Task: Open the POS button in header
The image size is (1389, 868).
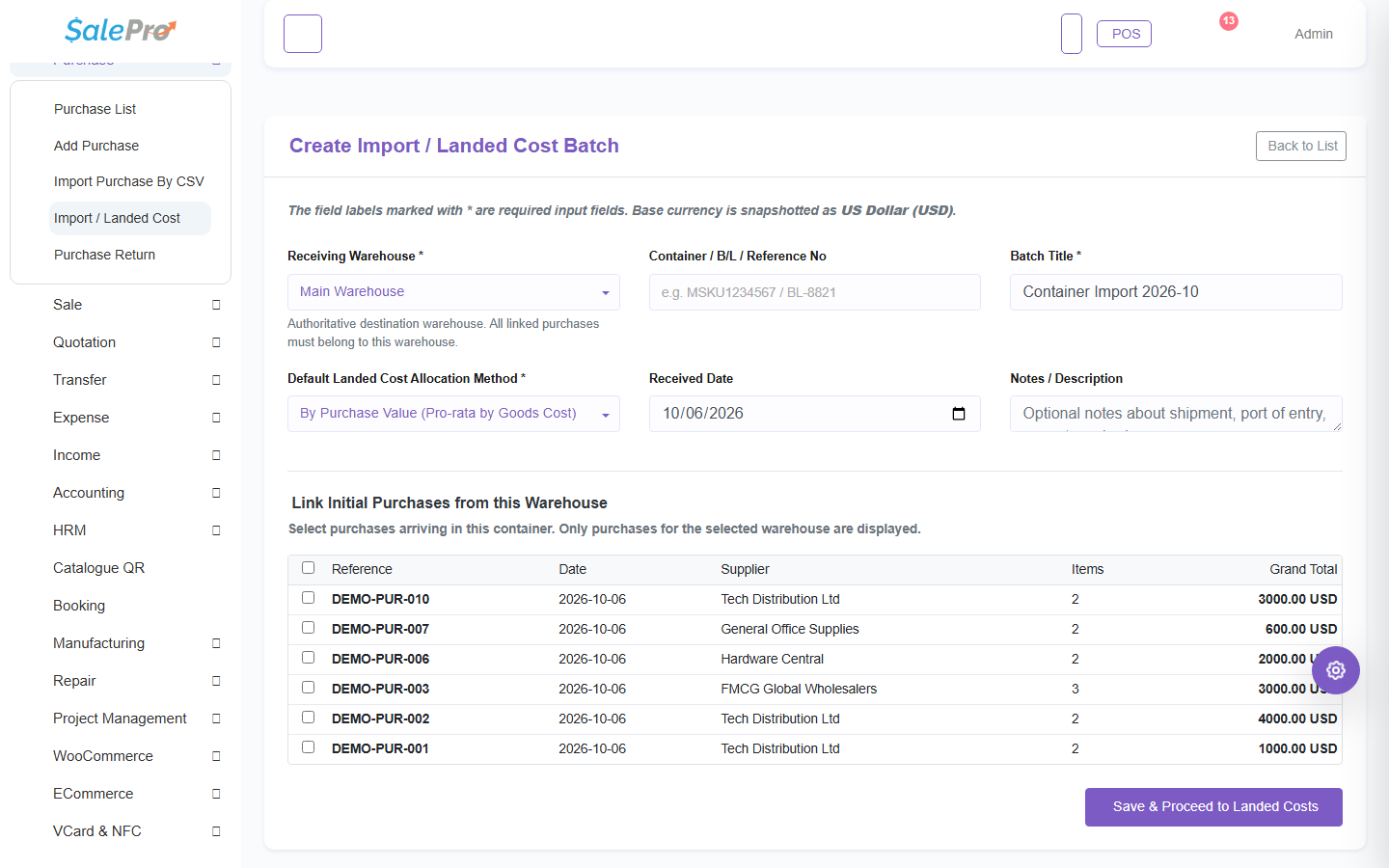Action: (x=1125, y=34)
